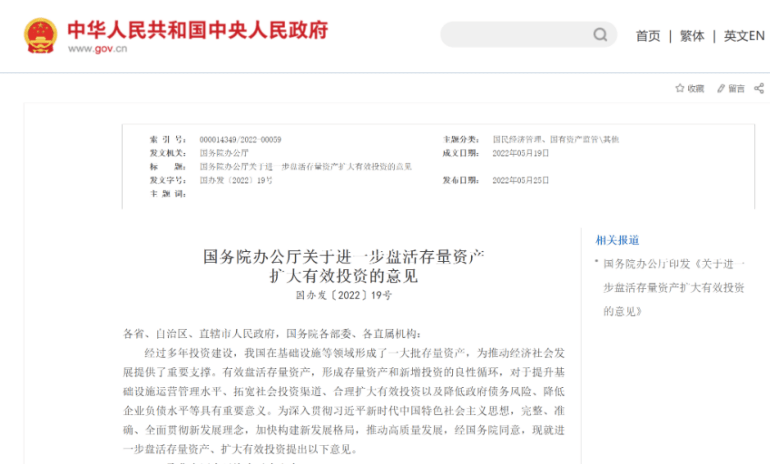The height and width of the screenshot is (464, 770).
Task: Focus the site search input field
Action: 515,35
